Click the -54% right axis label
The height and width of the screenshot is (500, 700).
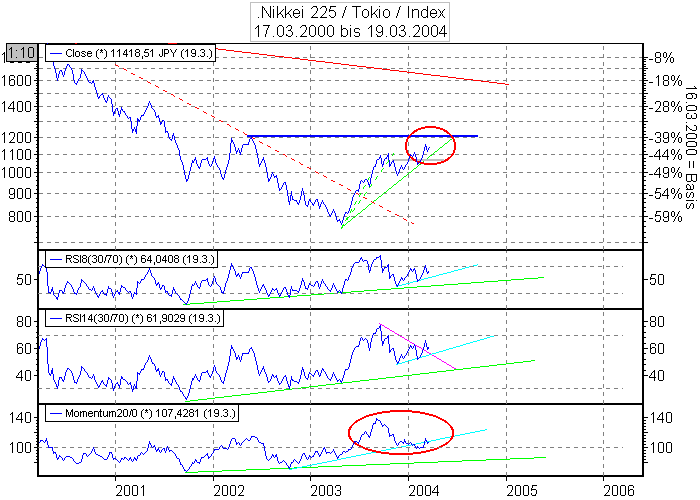[664, 194]
